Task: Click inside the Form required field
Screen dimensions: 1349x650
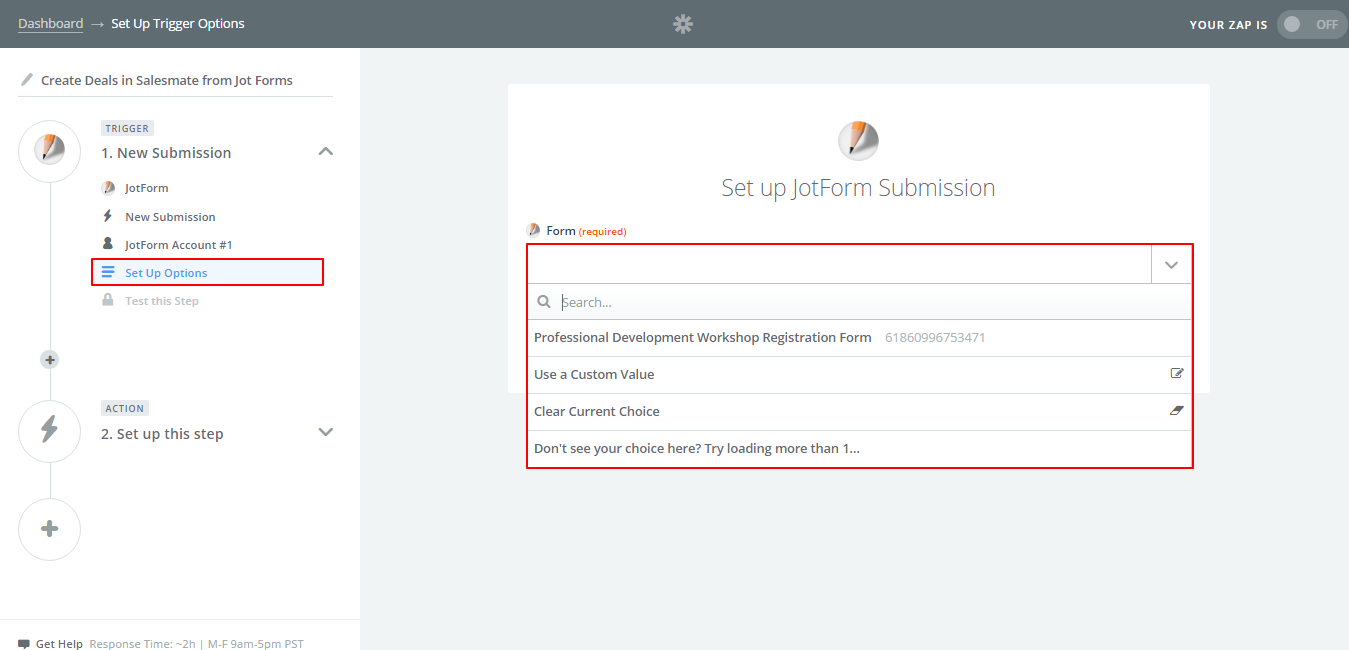Action: coord(840,265)
